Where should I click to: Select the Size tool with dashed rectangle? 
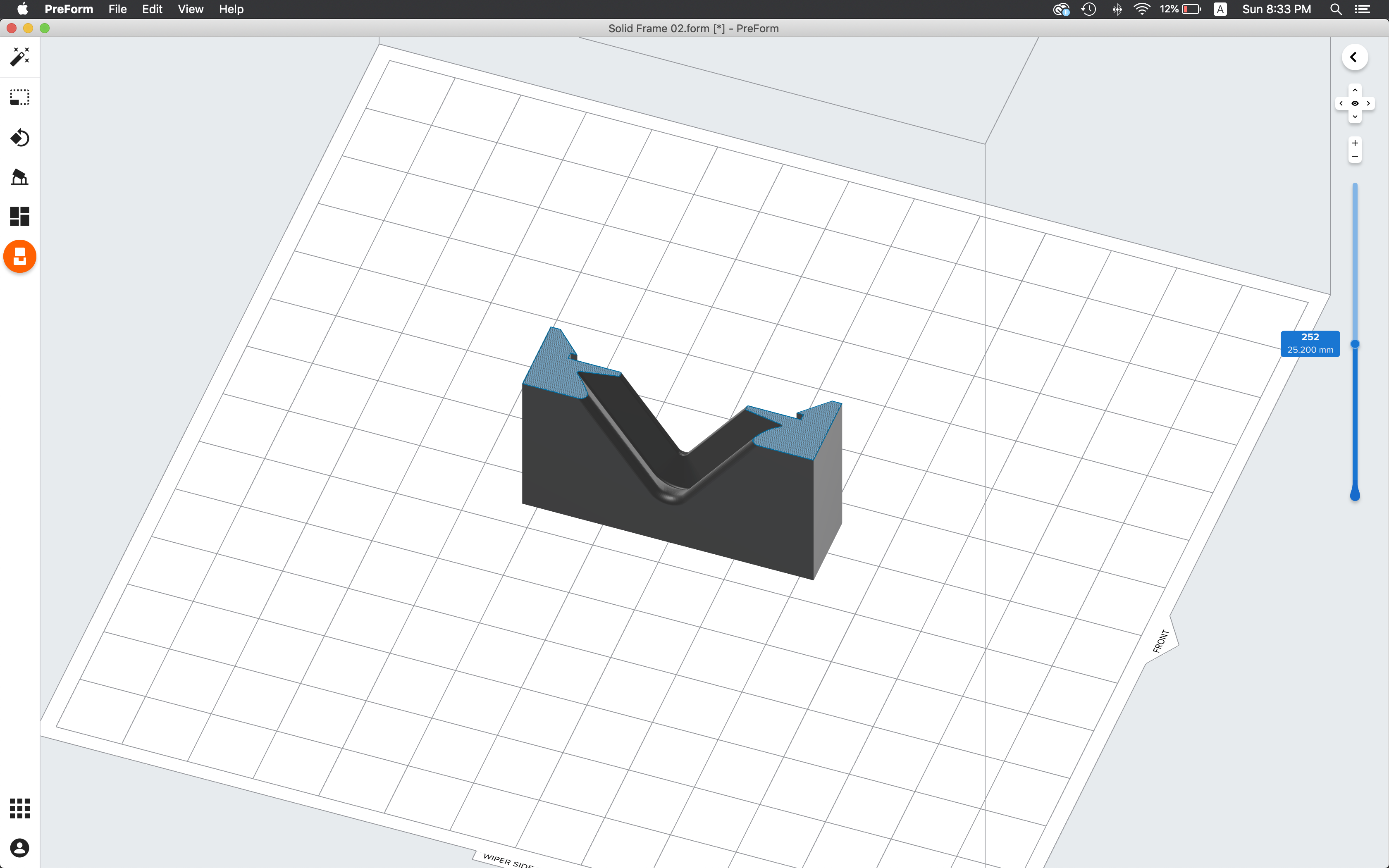tap(19, 97)
